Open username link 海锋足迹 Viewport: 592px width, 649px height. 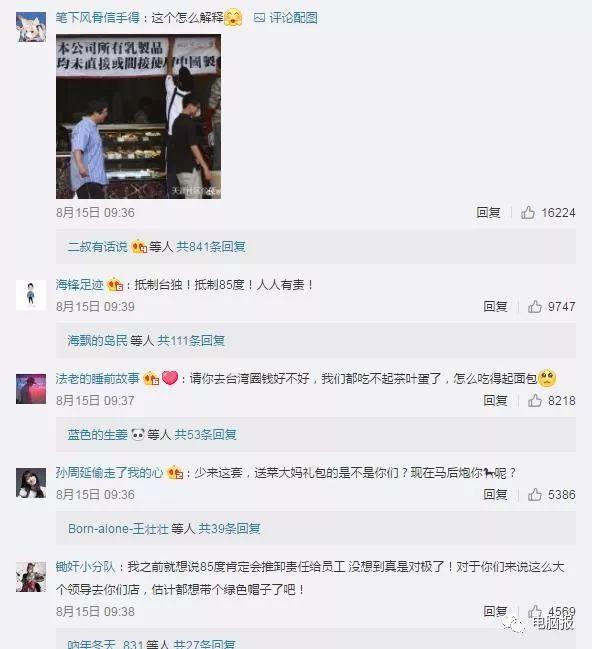click(79, 285)
